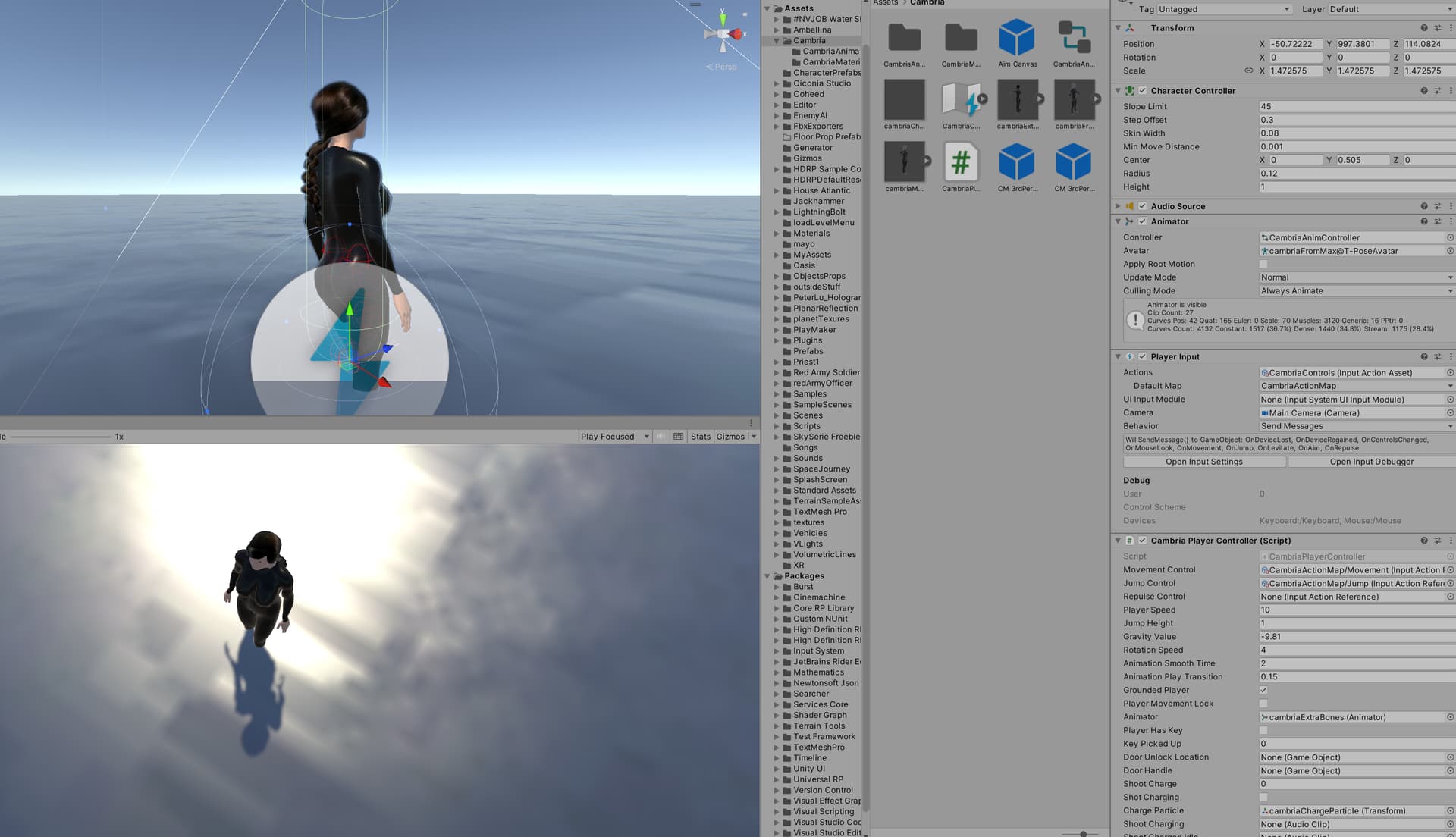
Task: Uncheck the Grounded Player checkbox
Action: [x=1263, y=691]
